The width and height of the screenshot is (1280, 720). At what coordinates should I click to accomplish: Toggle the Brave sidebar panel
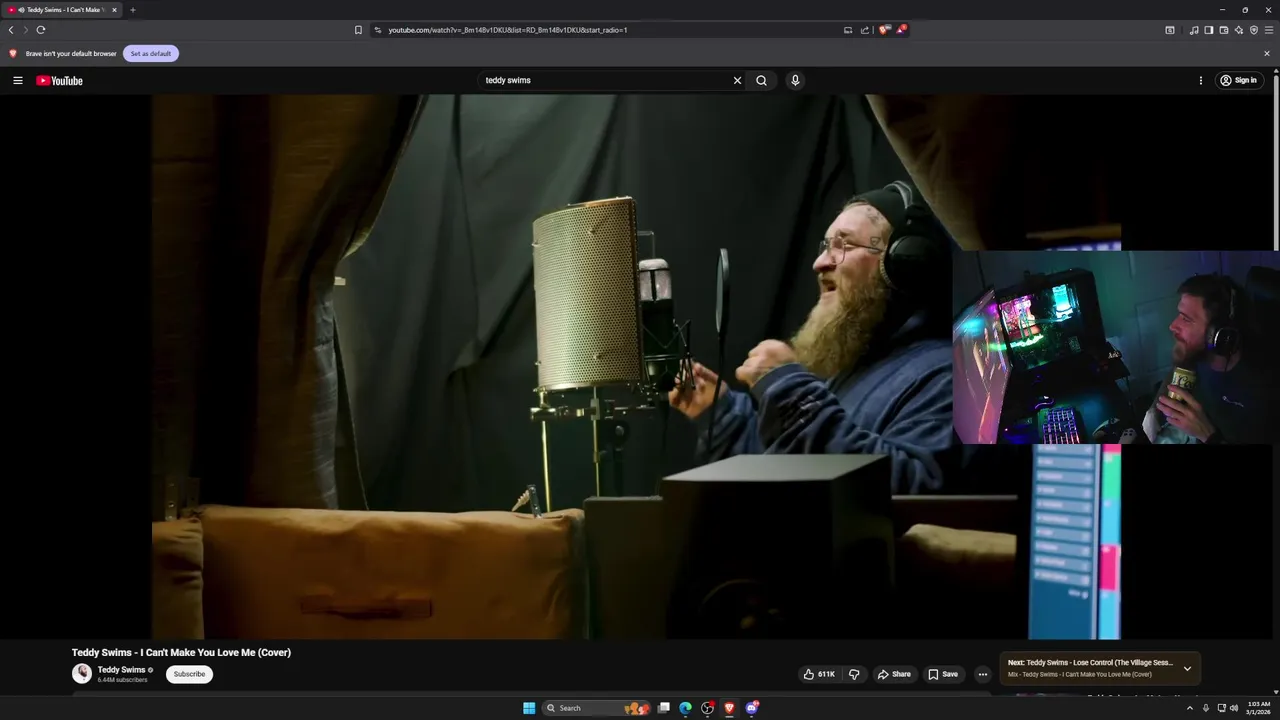[1209, 30]
